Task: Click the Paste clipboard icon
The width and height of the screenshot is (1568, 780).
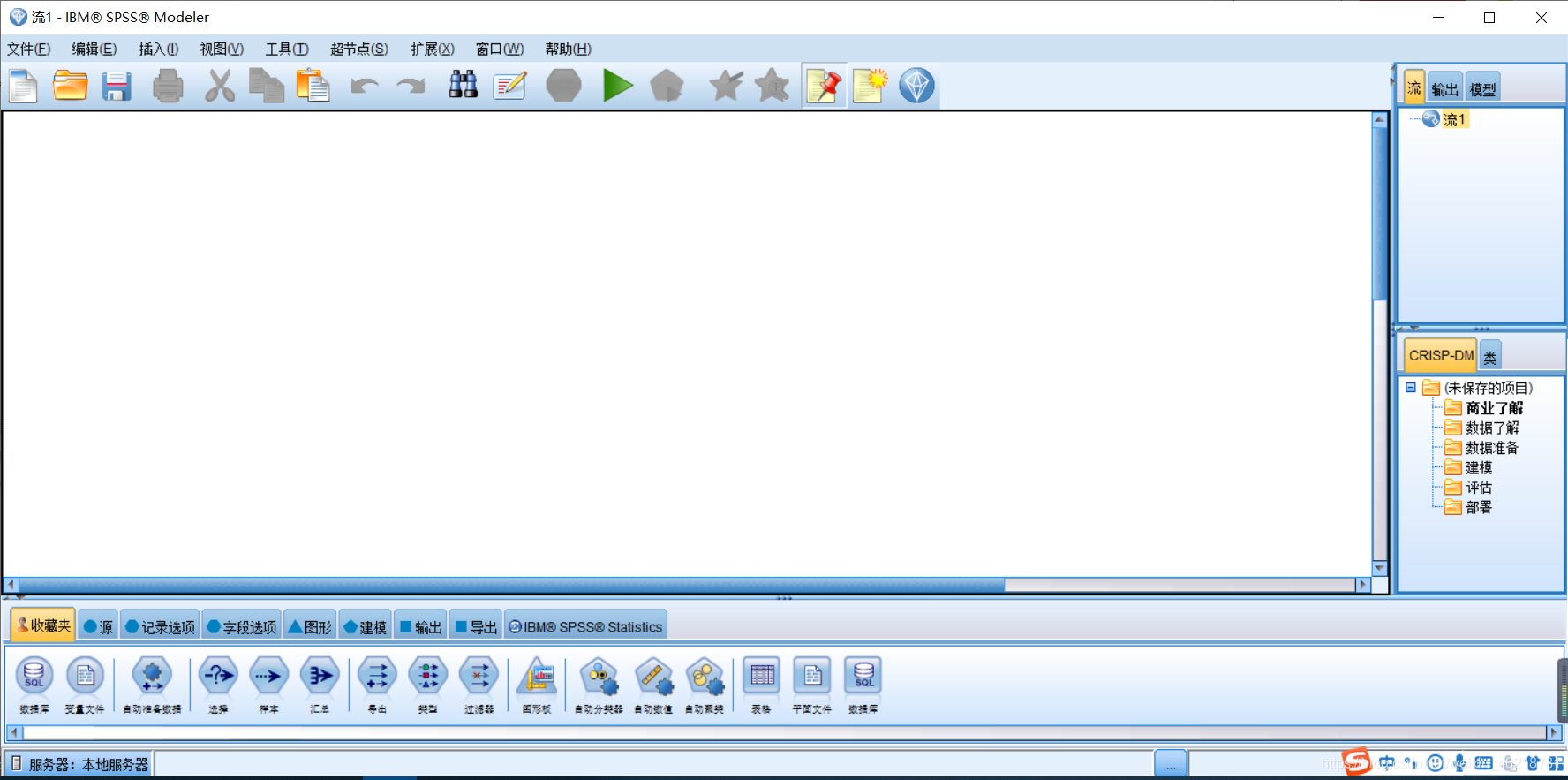Action: click(313, 86)
